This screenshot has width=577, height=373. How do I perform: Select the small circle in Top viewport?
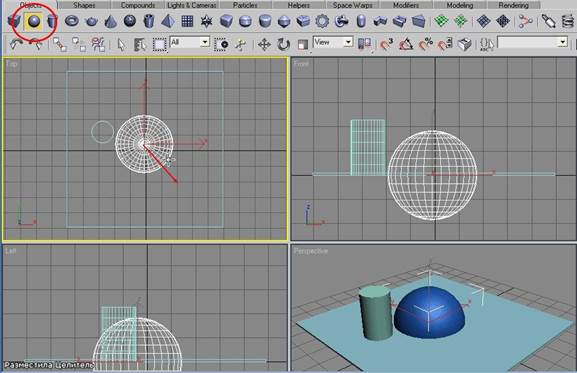coord(102,132)
